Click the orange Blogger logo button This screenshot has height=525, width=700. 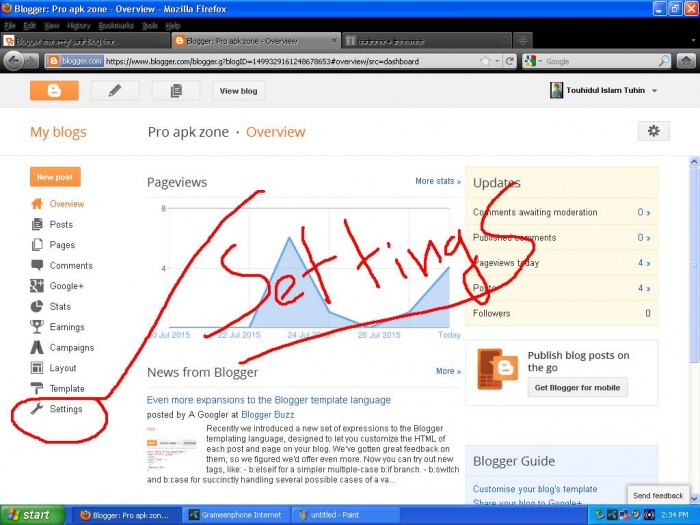pos(54,91)
